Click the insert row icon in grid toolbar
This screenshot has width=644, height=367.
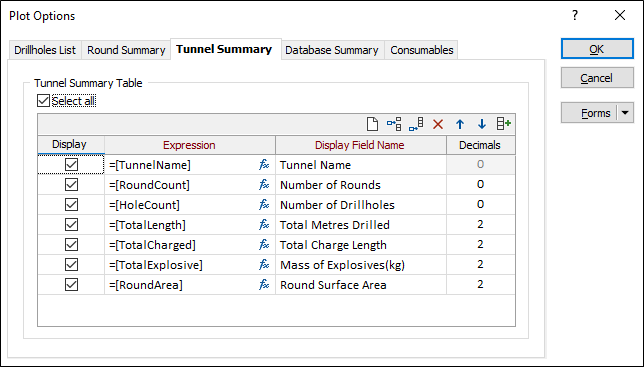click(x=394, y=124)
